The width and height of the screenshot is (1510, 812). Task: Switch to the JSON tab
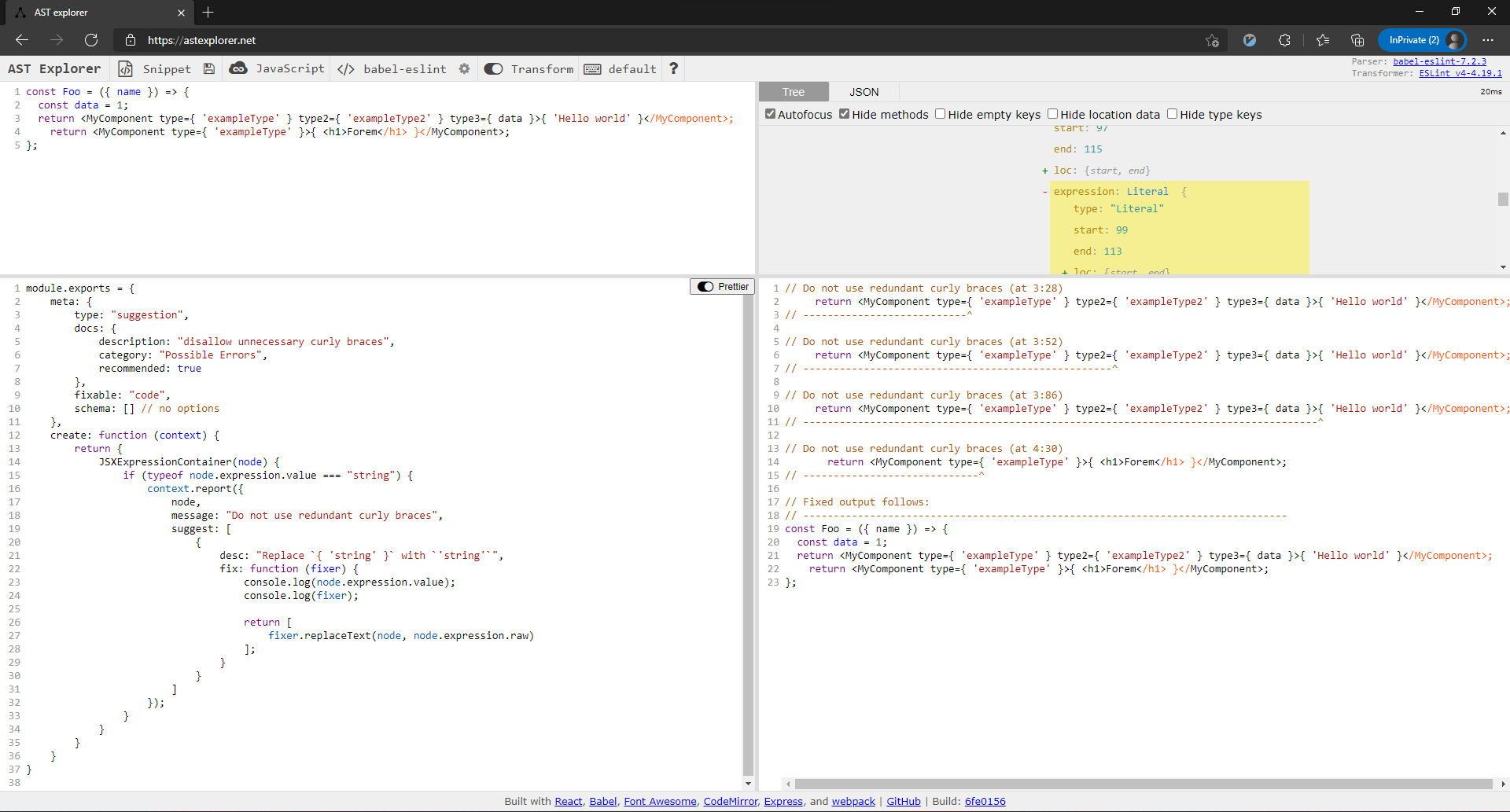point(864,92)
